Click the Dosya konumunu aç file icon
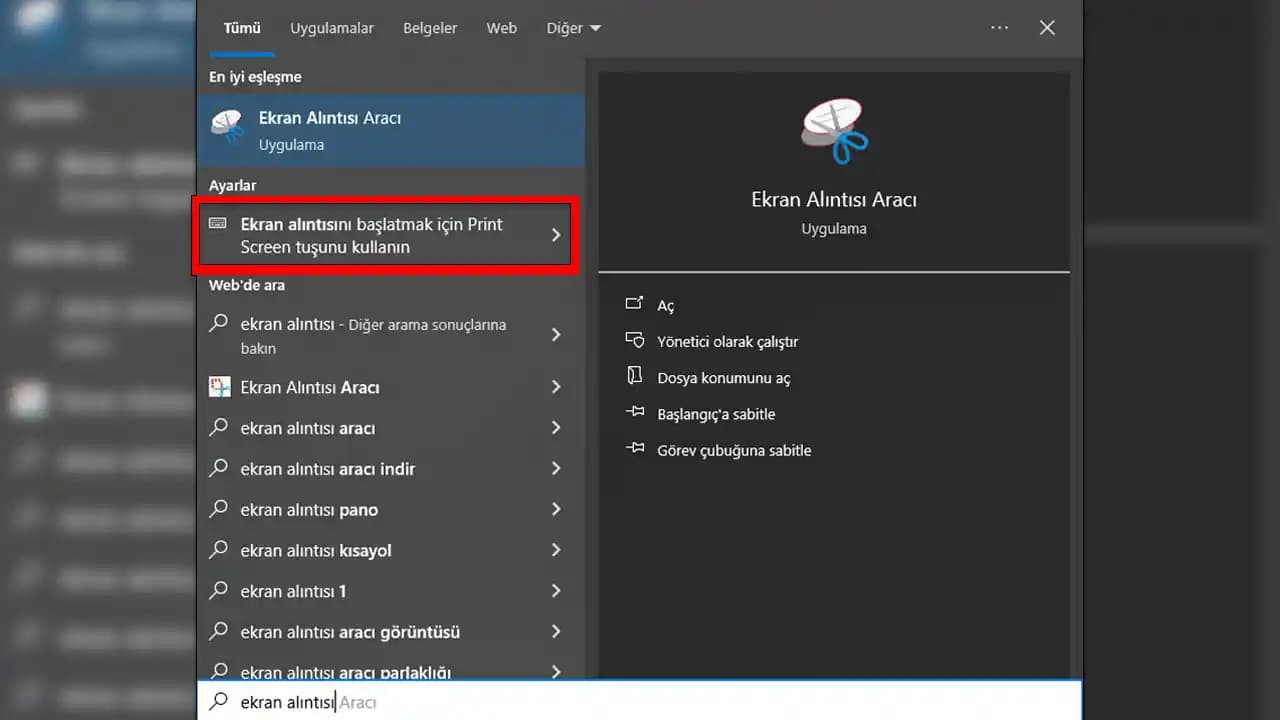1280x720 pixels. click(634, 376)
